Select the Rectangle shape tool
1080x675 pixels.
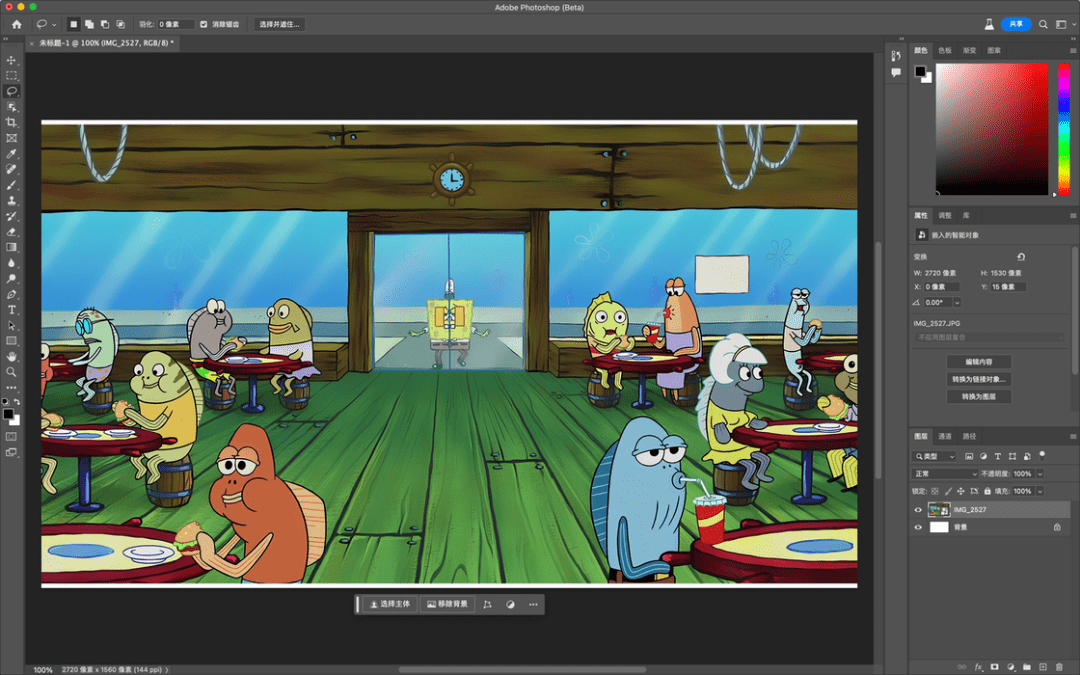pyautogui.click(x=12, y=341)
